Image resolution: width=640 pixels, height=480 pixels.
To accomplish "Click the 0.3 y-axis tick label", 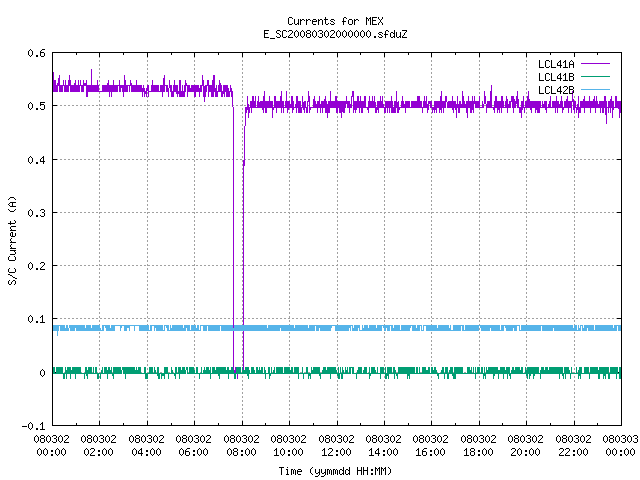I will (36, 213).
